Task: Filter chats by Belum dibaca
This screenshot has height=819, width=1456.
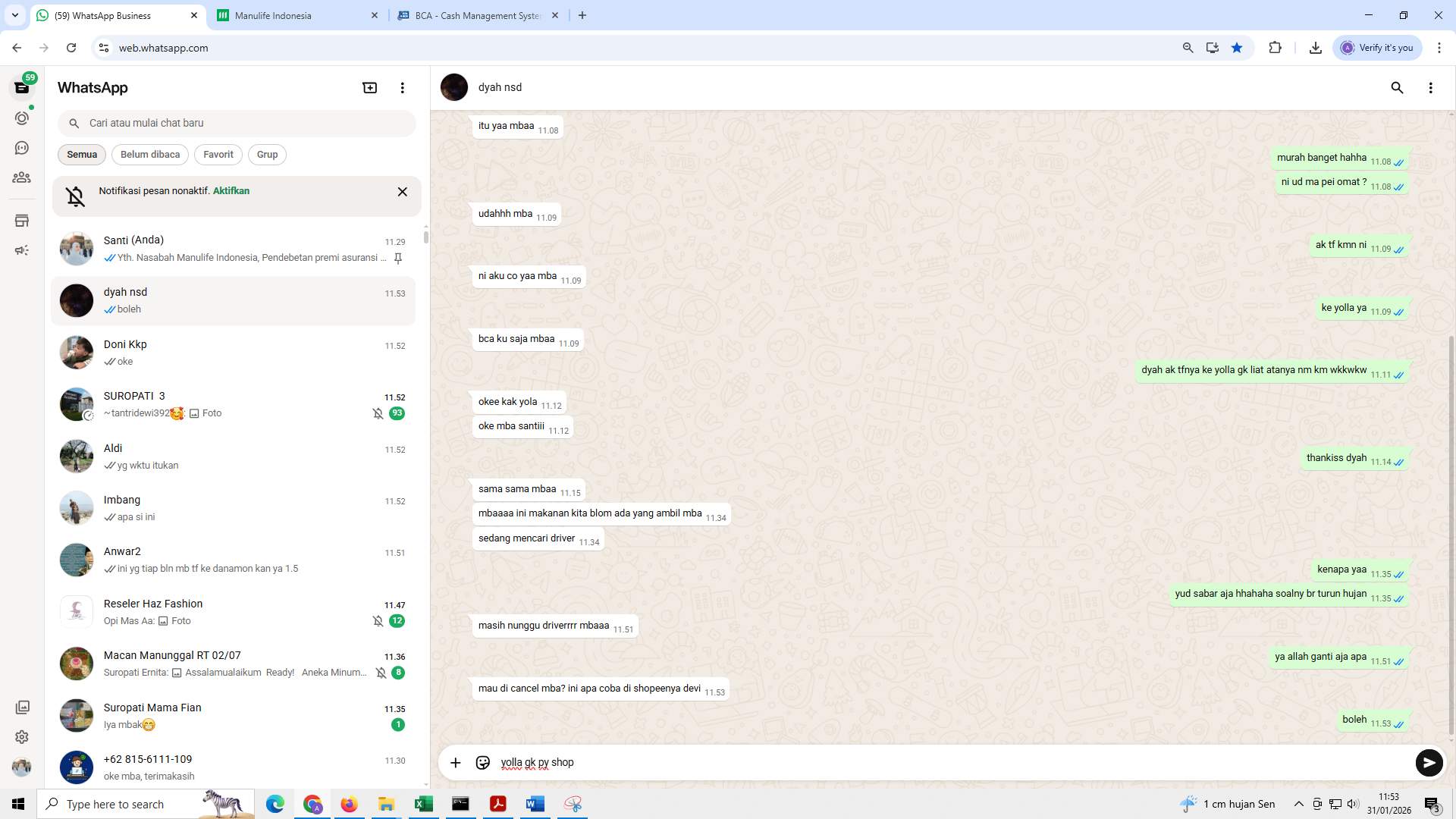Action: [149, 154]
